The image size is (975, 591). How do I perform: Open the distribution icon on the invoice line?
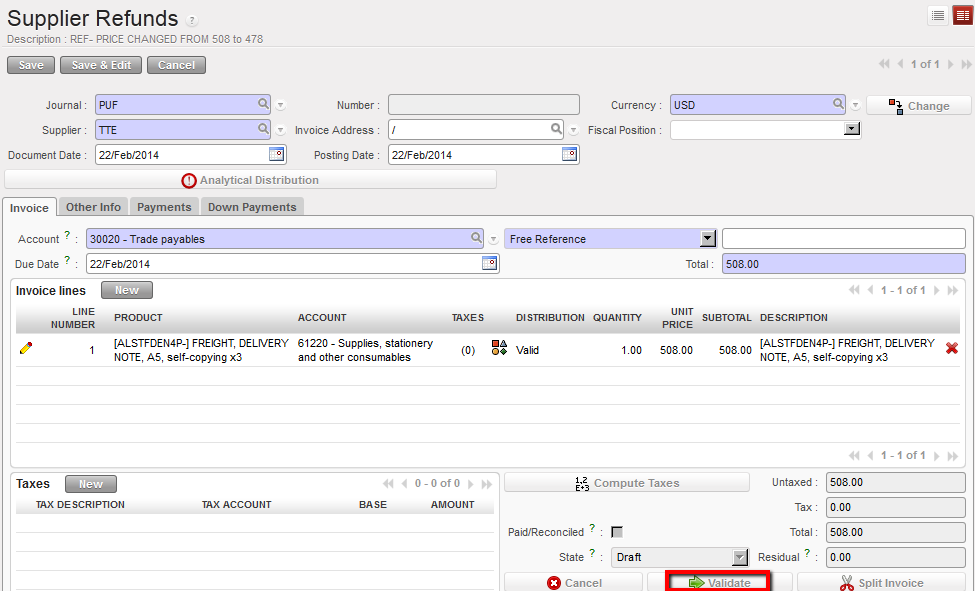click(x=499, y=349)
